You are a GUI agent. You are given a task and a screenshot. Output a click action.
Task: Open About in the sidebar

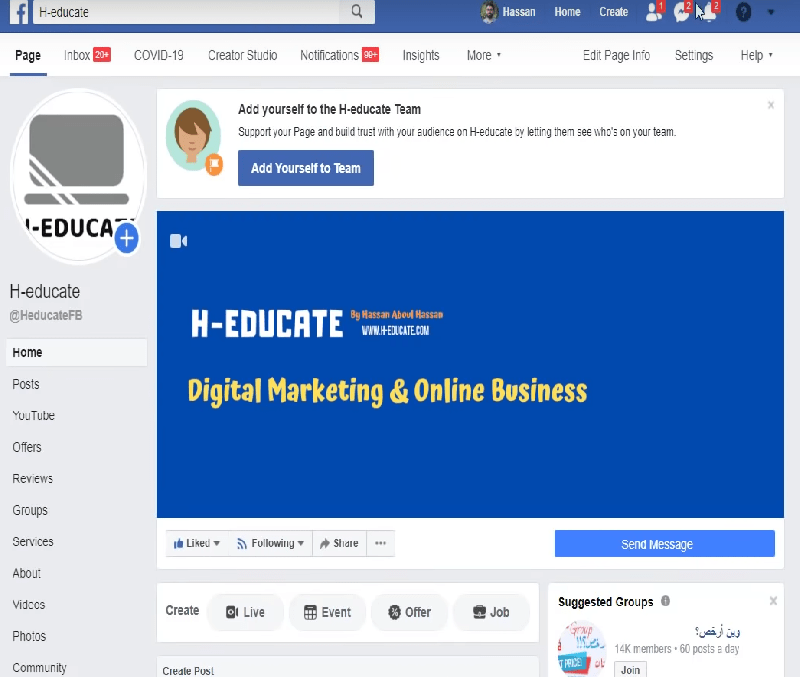point(27,573)
